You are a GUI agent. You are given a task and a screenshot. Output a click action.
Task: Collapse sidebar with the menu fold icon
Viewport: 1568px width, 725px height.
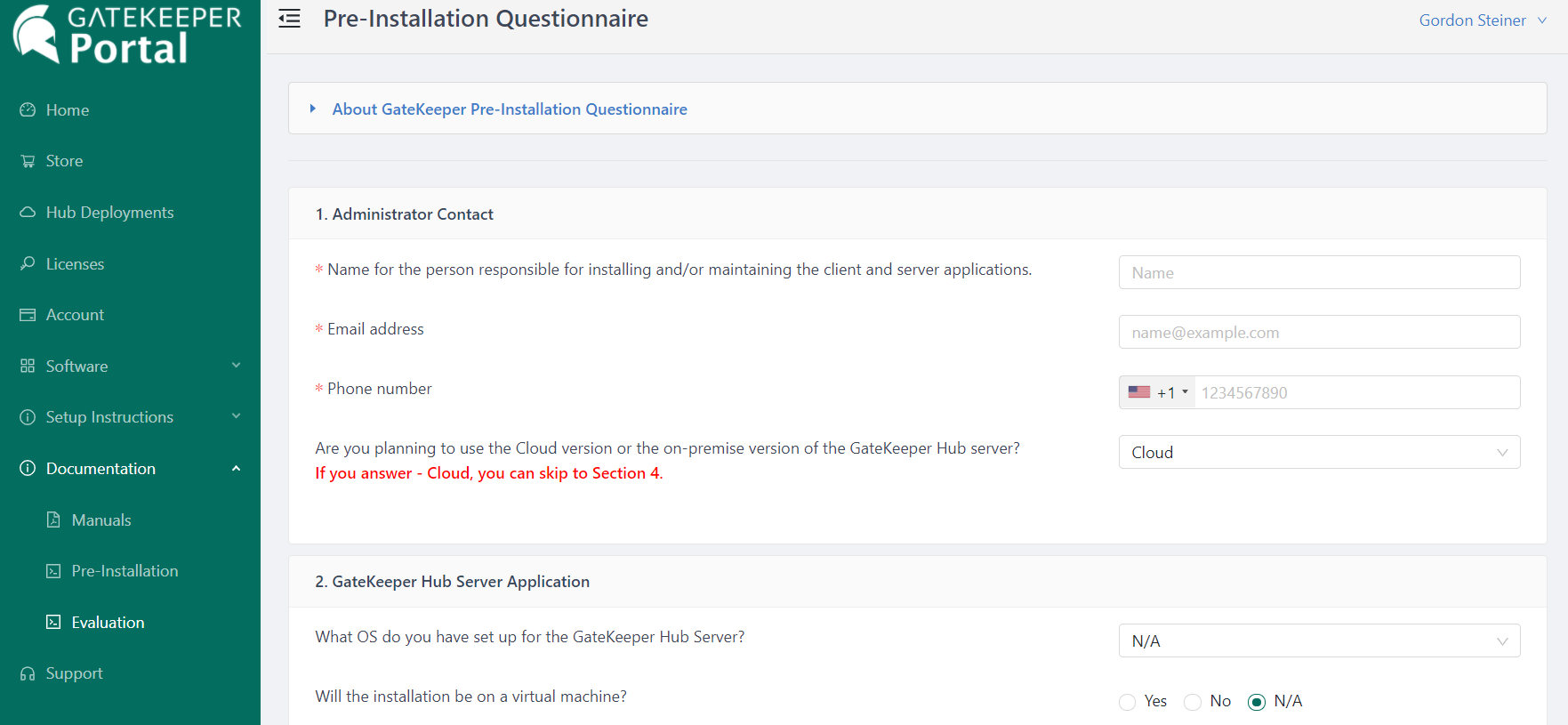(289, 19)
